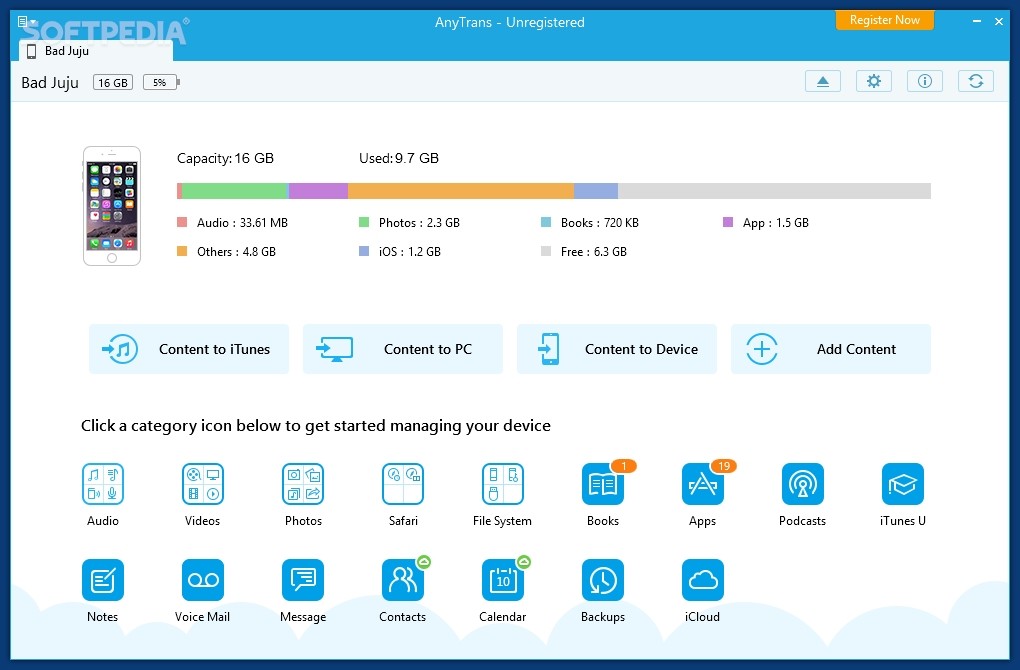Click the Content to PC button
1020x670 pixels.
(403, 349)
